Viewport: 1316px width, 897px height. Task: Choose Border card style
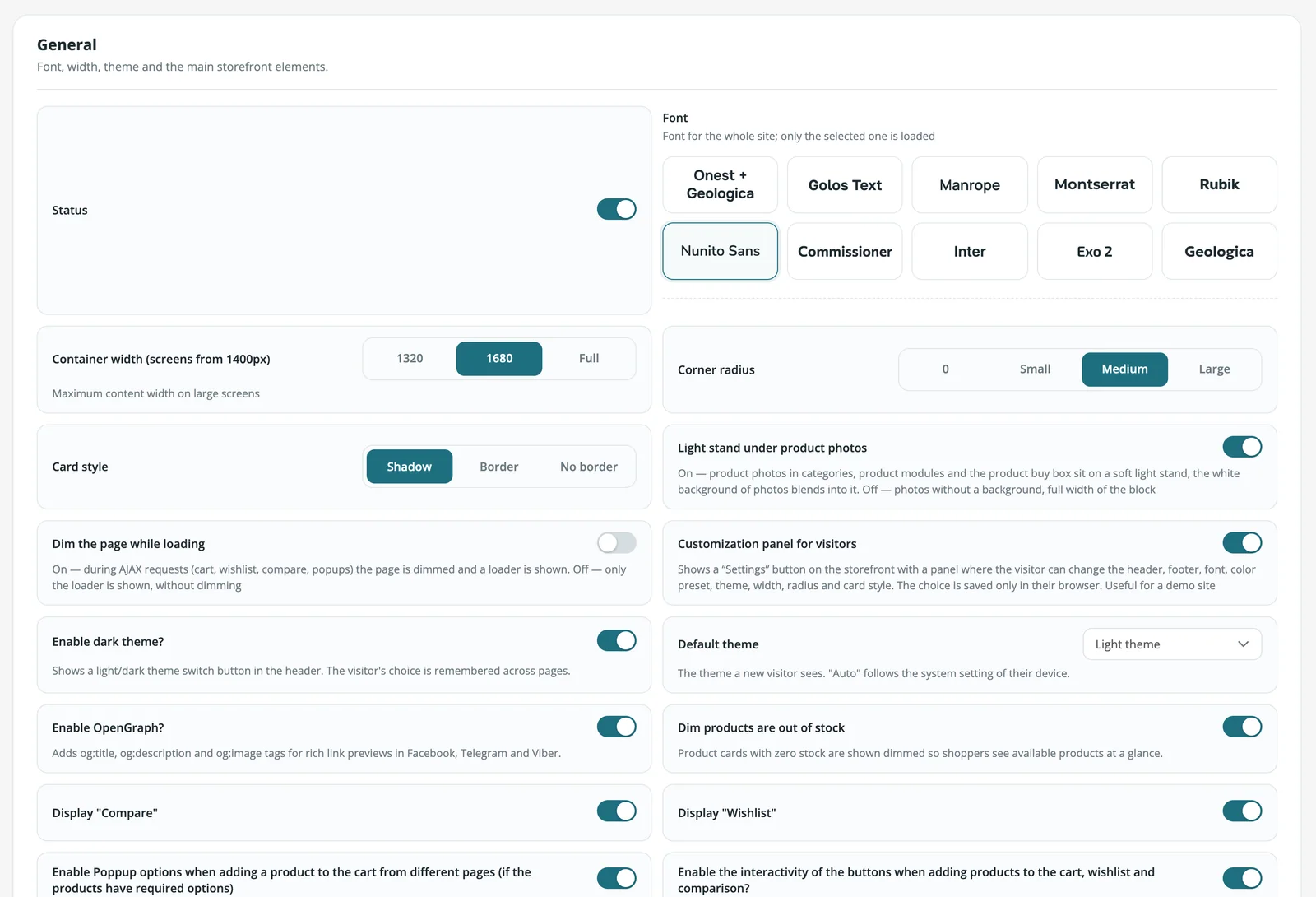pyautogui.click(x=499, y=467)
